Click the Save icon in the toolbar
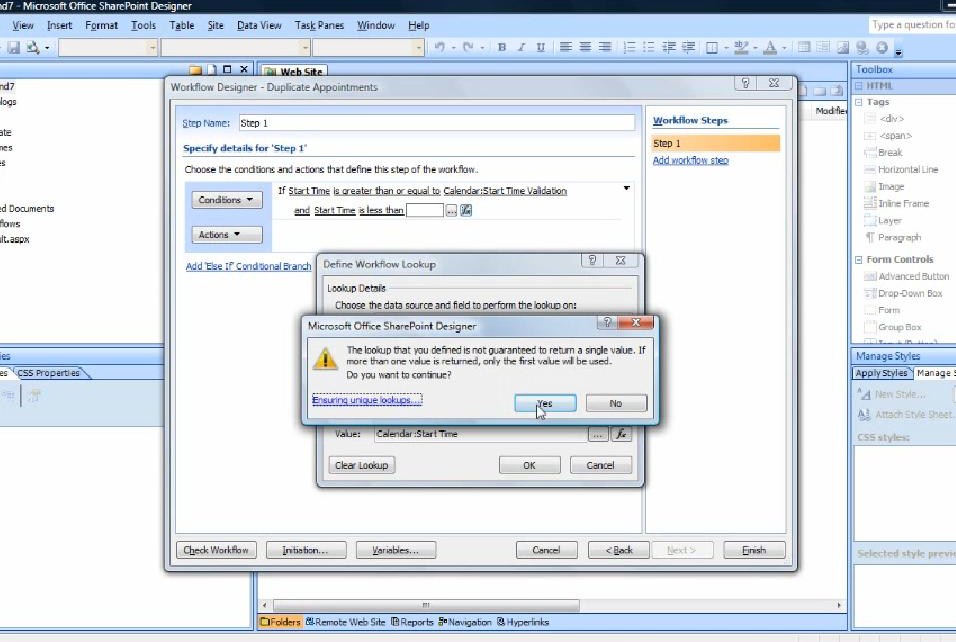Image resolution: width=956 pixels, height=642 pixels. (13, 48)
